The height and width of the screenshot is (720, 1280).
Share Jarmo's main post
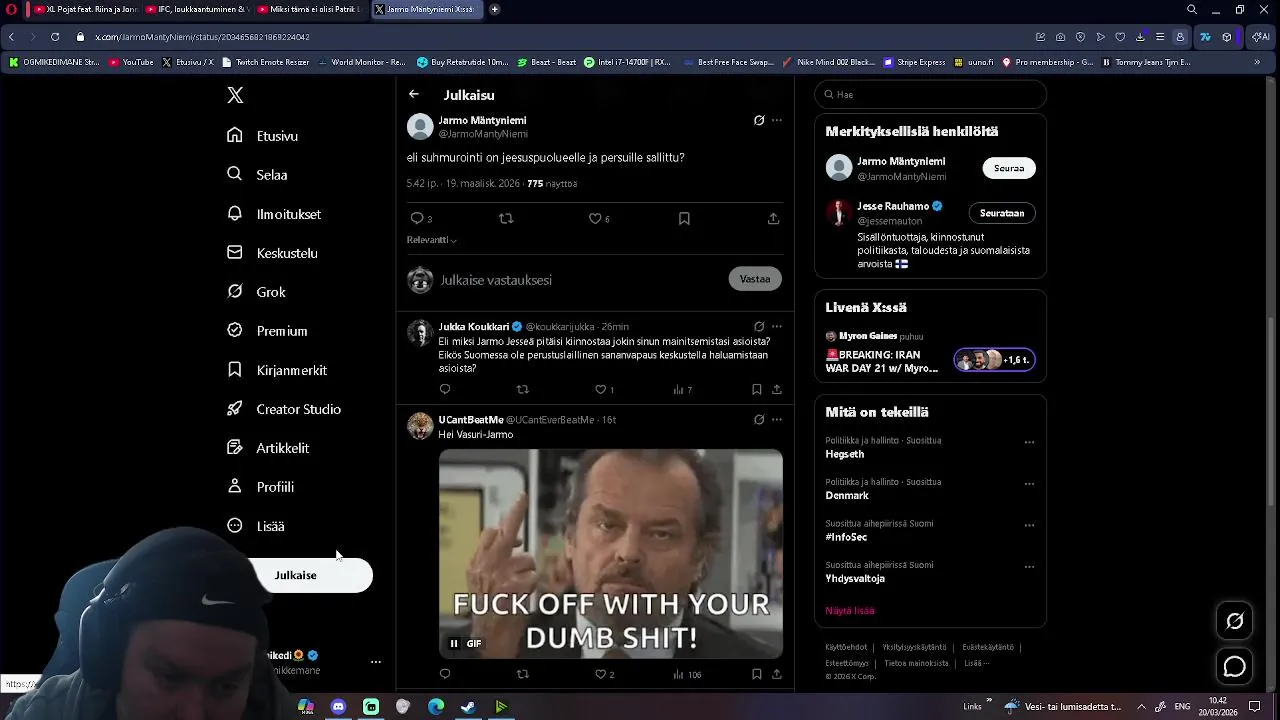click(x=773, y=218)
